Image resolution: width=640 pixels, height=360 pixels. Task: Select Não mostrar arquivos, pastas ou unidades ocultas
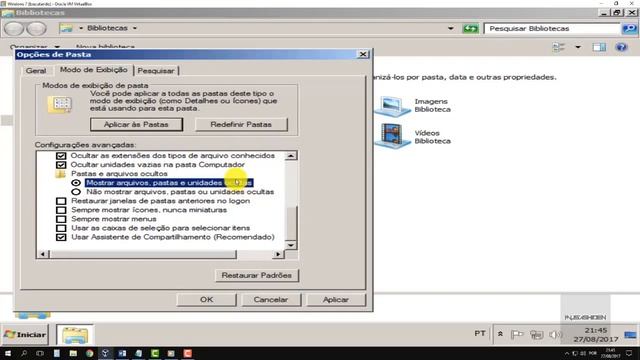coord(76,192)
